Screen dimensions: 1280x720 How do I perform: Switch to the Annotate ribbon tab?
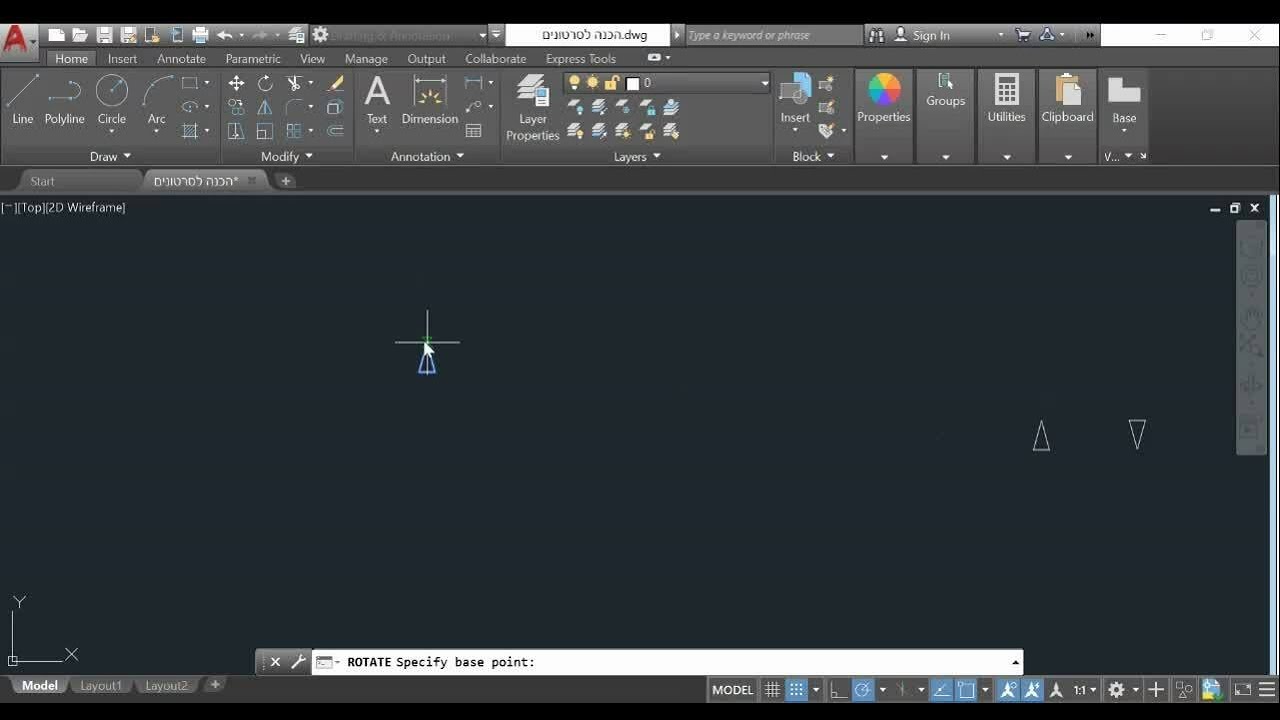click(181, 59)
